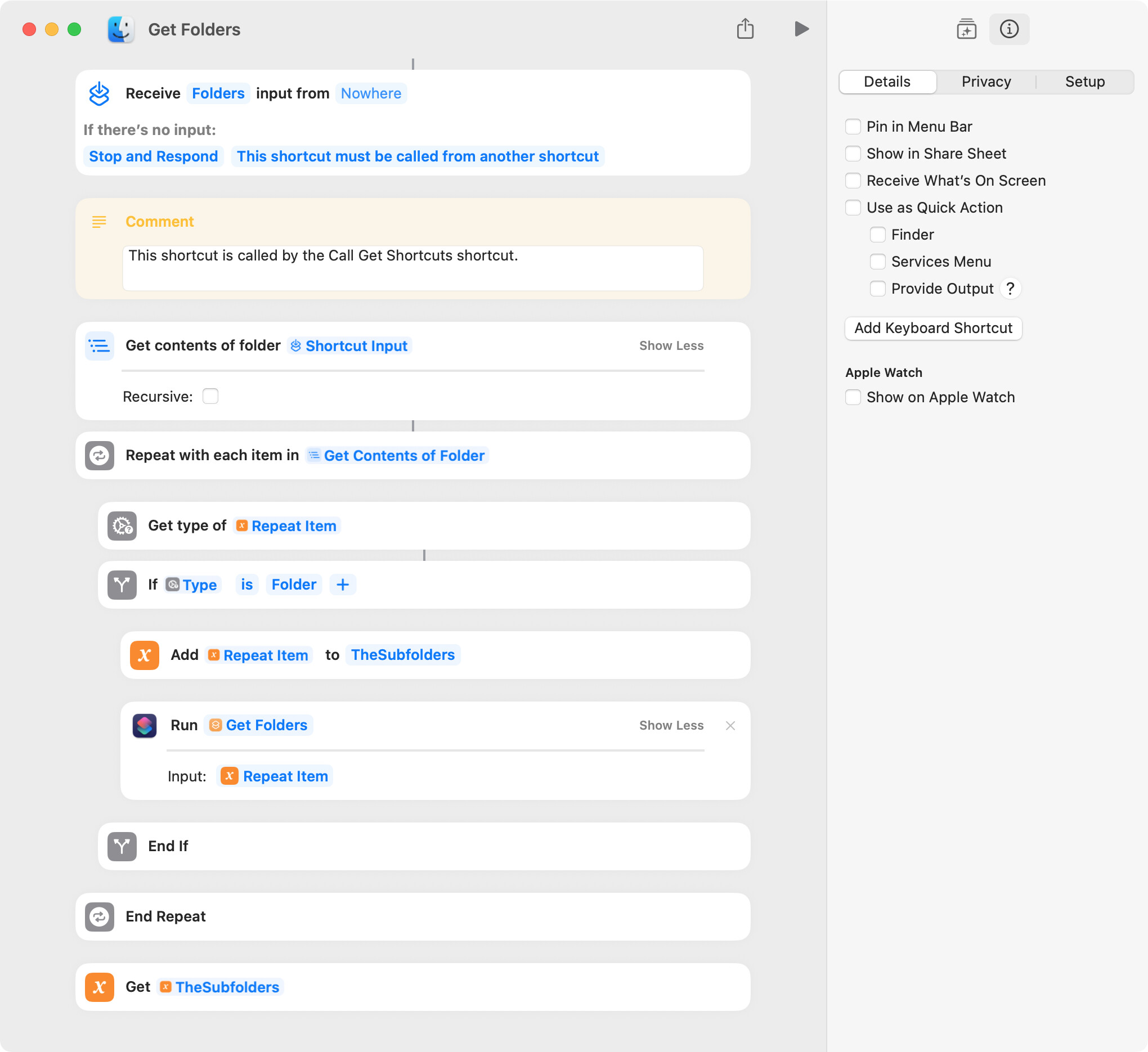The image size is (1148, 1052).
Task: Click the "If there's no input:" text
Action: click(150, 130)
